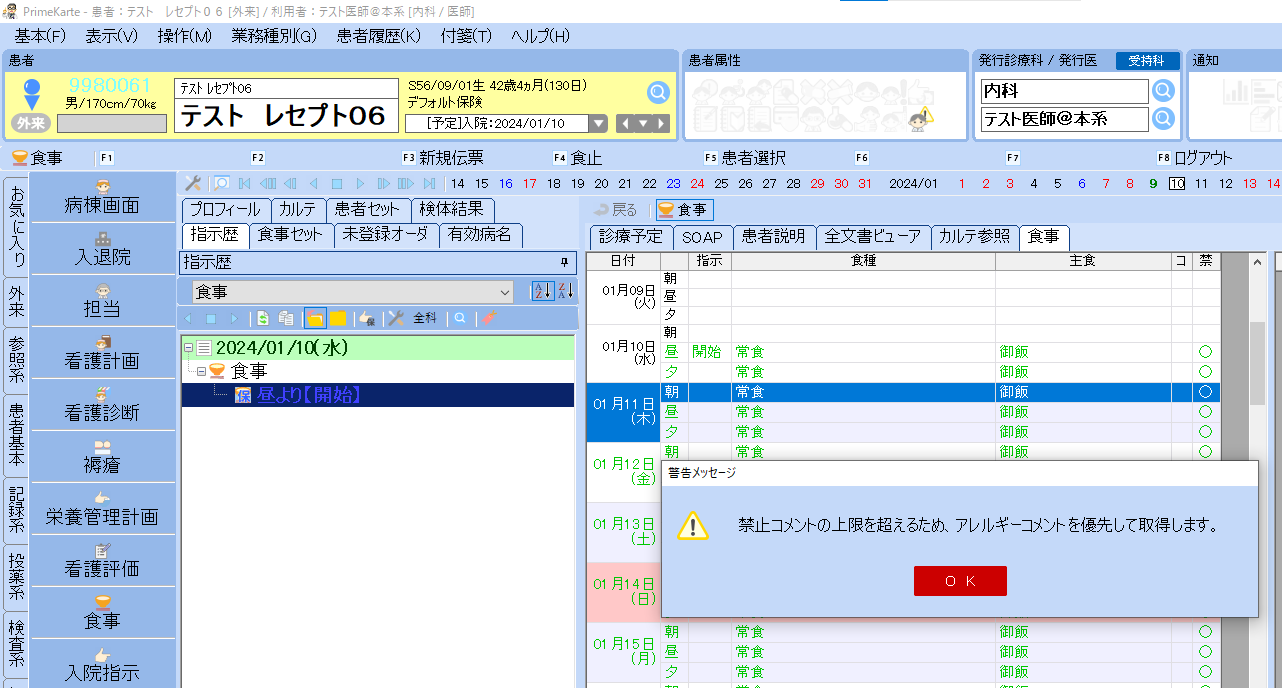Open the 入院指示 sidebar item
This screenshot has width=1282, height=688.
pos(102,664)
